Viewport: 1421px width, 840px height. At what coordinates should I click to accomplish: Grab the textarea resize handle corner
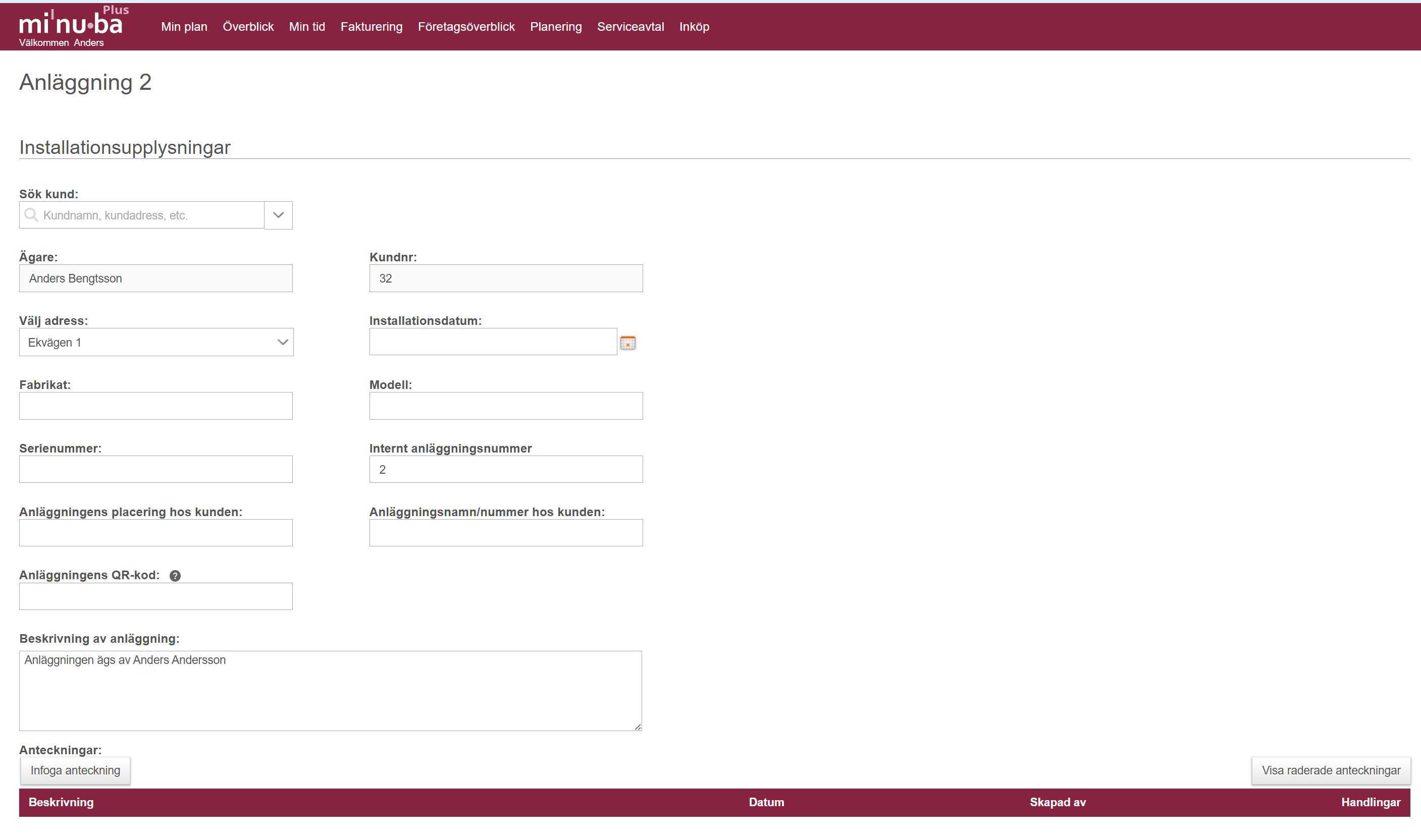click(x=638, y=727)
